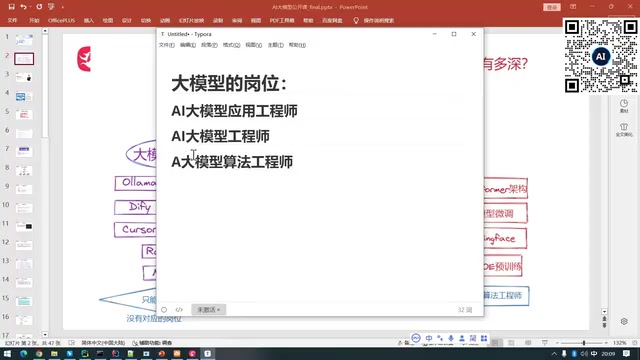Open ribbon display options icon
640x360 pixels.
[573, 7]
